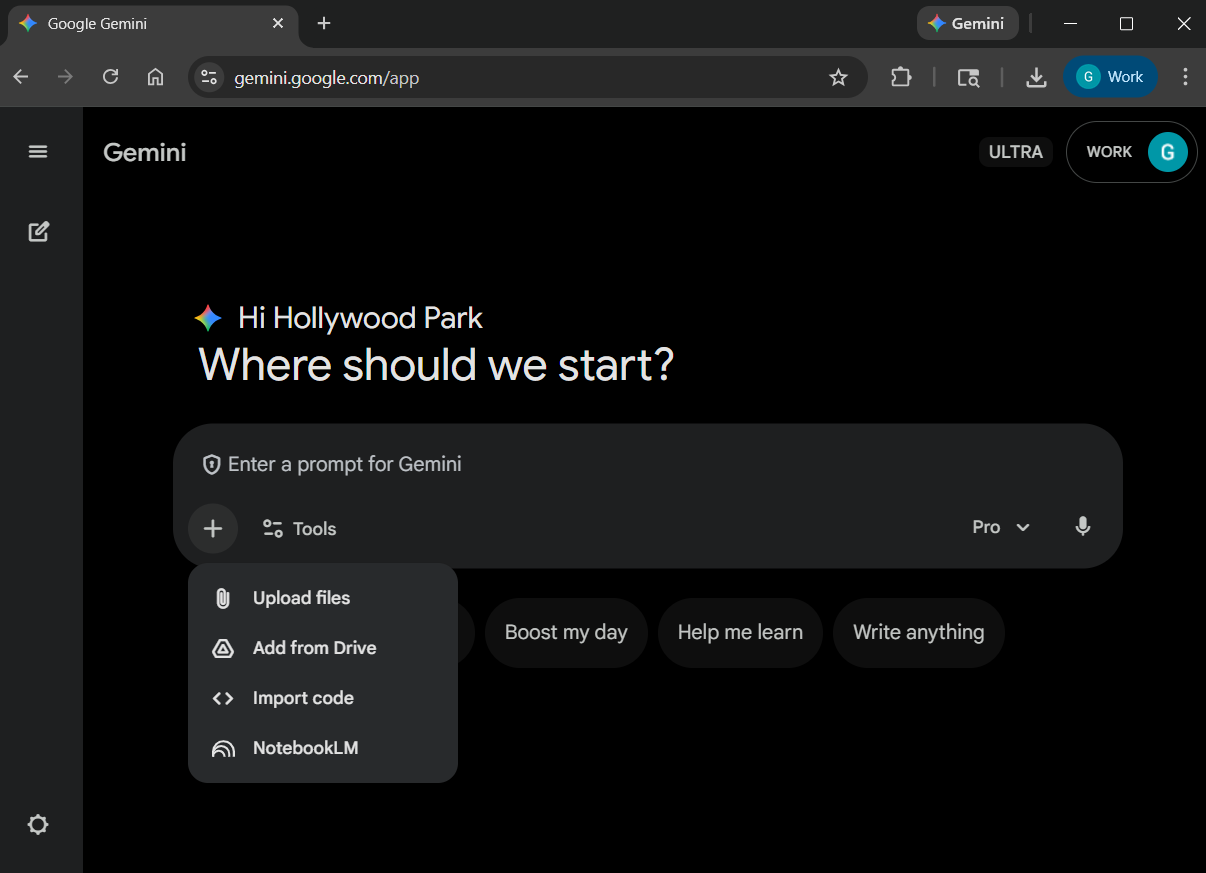
Task: Select the NotebookLM menu entry
Action: (323, 748)
